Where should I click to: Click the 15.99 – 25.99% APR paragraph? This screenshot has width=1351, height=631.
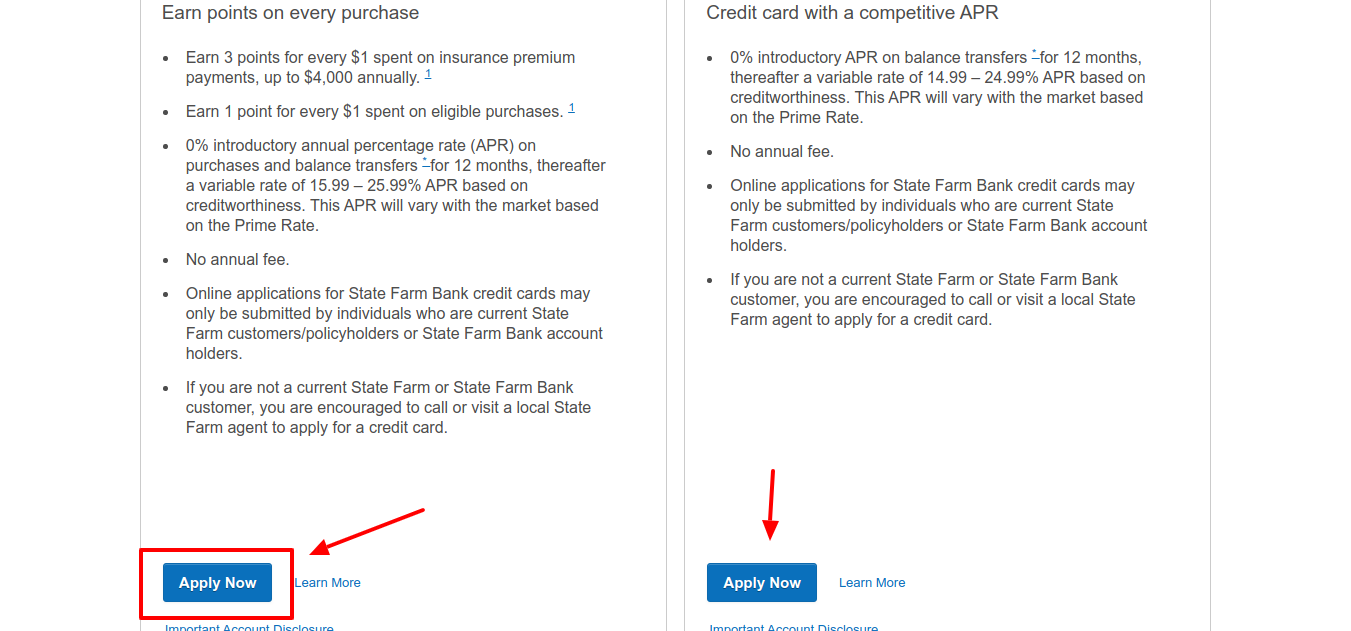click(x=396, y=185)
